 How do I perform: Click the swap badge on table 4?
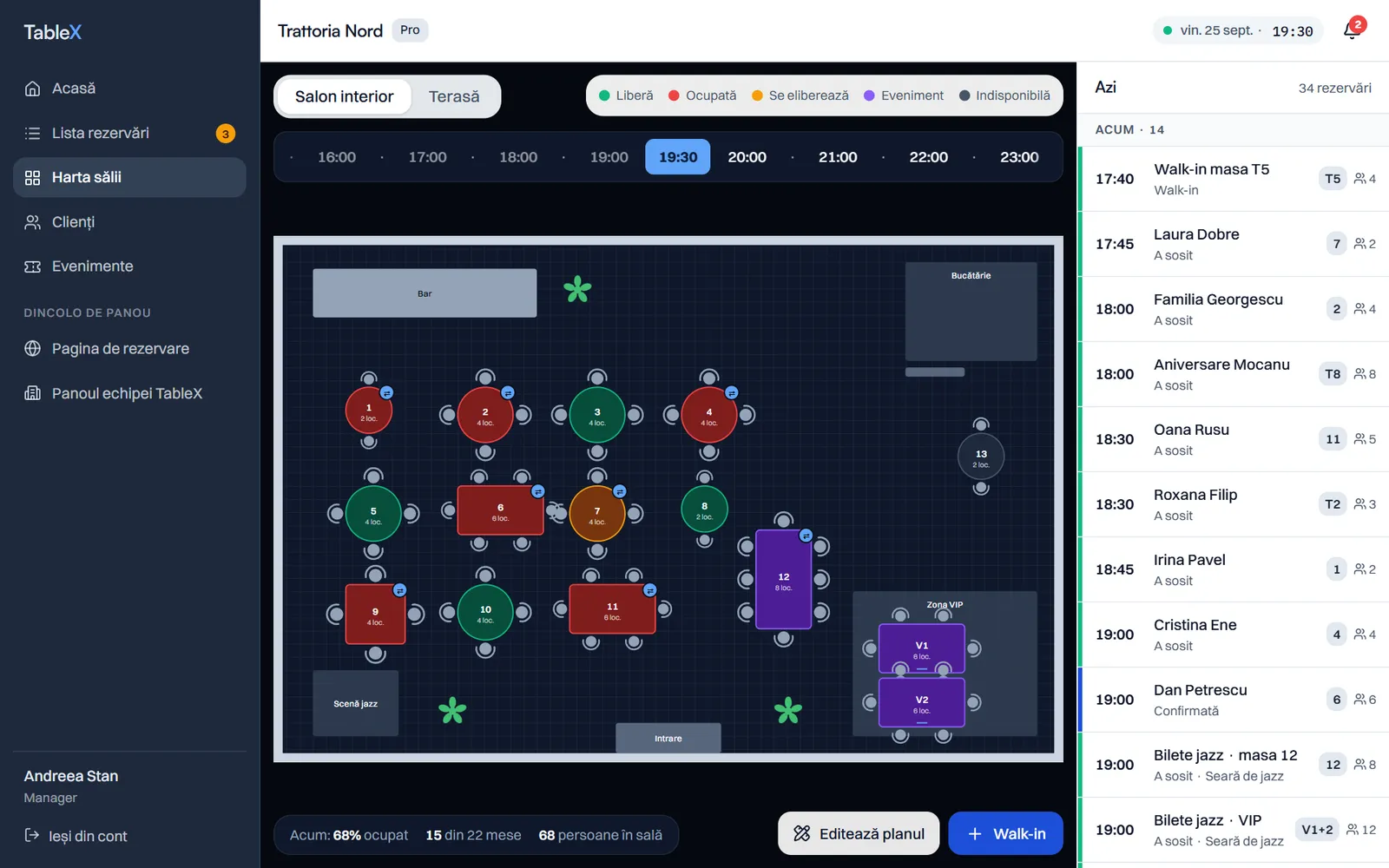click(732, 393)
